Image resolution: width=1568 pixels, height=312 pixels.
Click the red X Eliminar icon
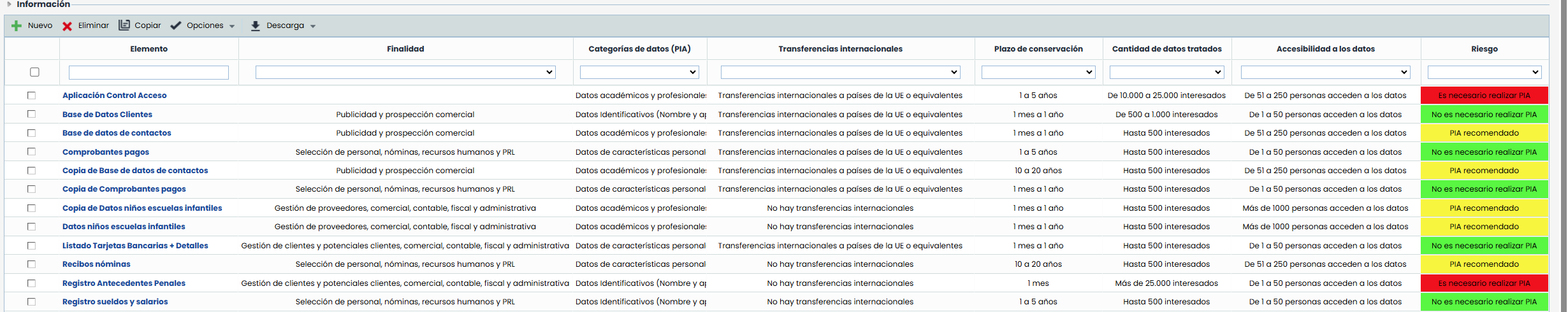(67, 26)
